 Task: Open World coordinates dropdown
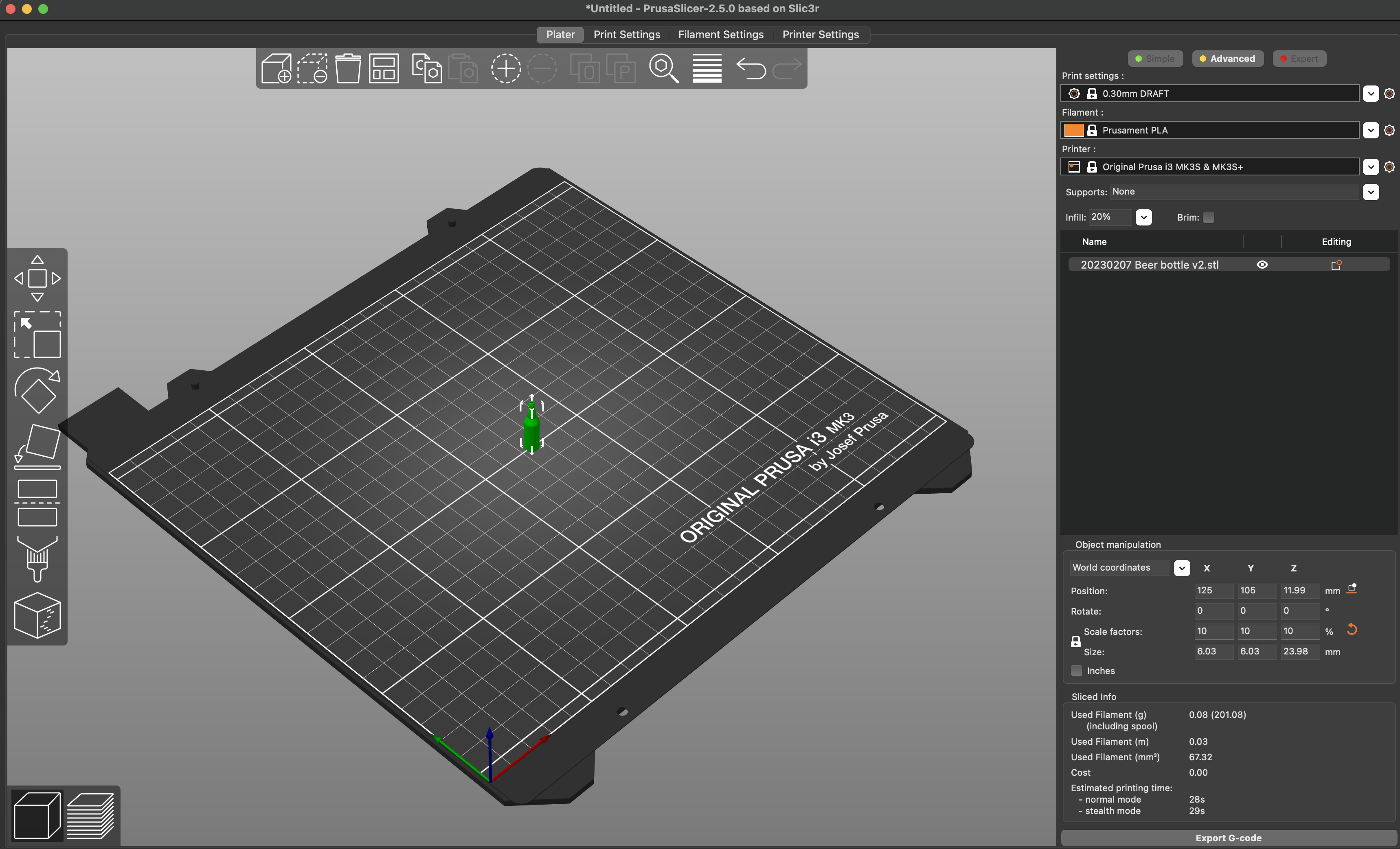1182,568
